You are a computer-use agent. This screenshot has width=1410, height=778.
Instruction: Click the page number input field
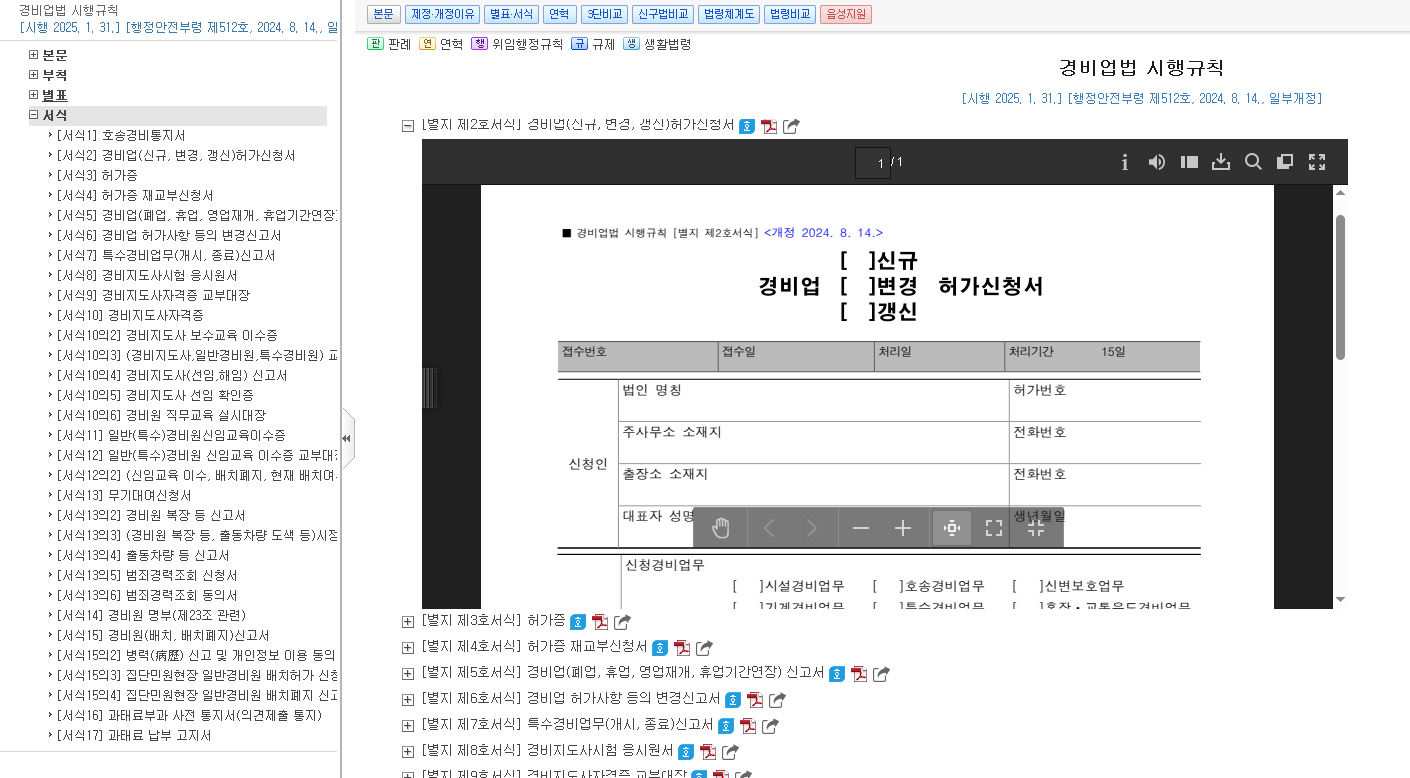873,163
